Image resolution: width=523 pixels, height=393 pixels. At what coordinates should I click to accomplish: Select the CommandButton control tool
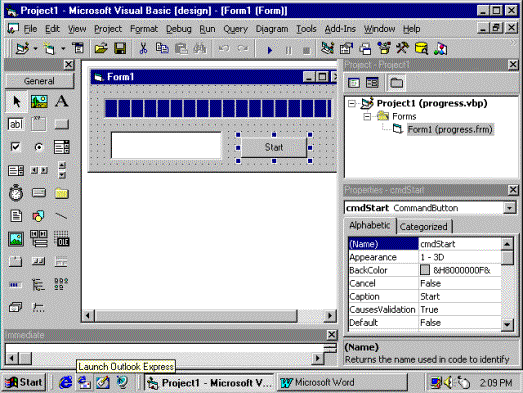[x=62, y=124]
